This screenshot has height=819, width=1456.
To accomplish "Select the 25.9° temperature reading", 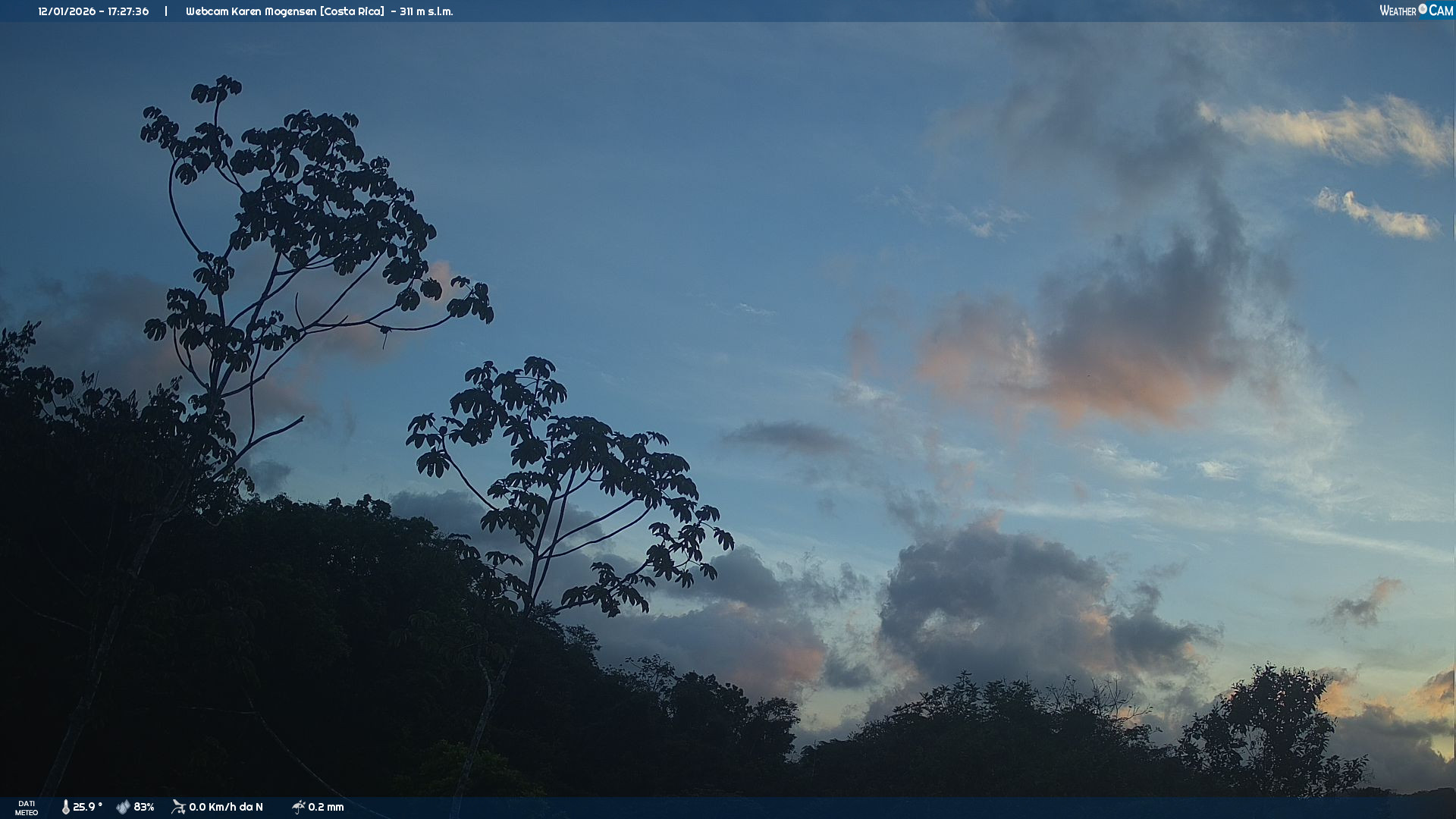I will coord(87,807).
